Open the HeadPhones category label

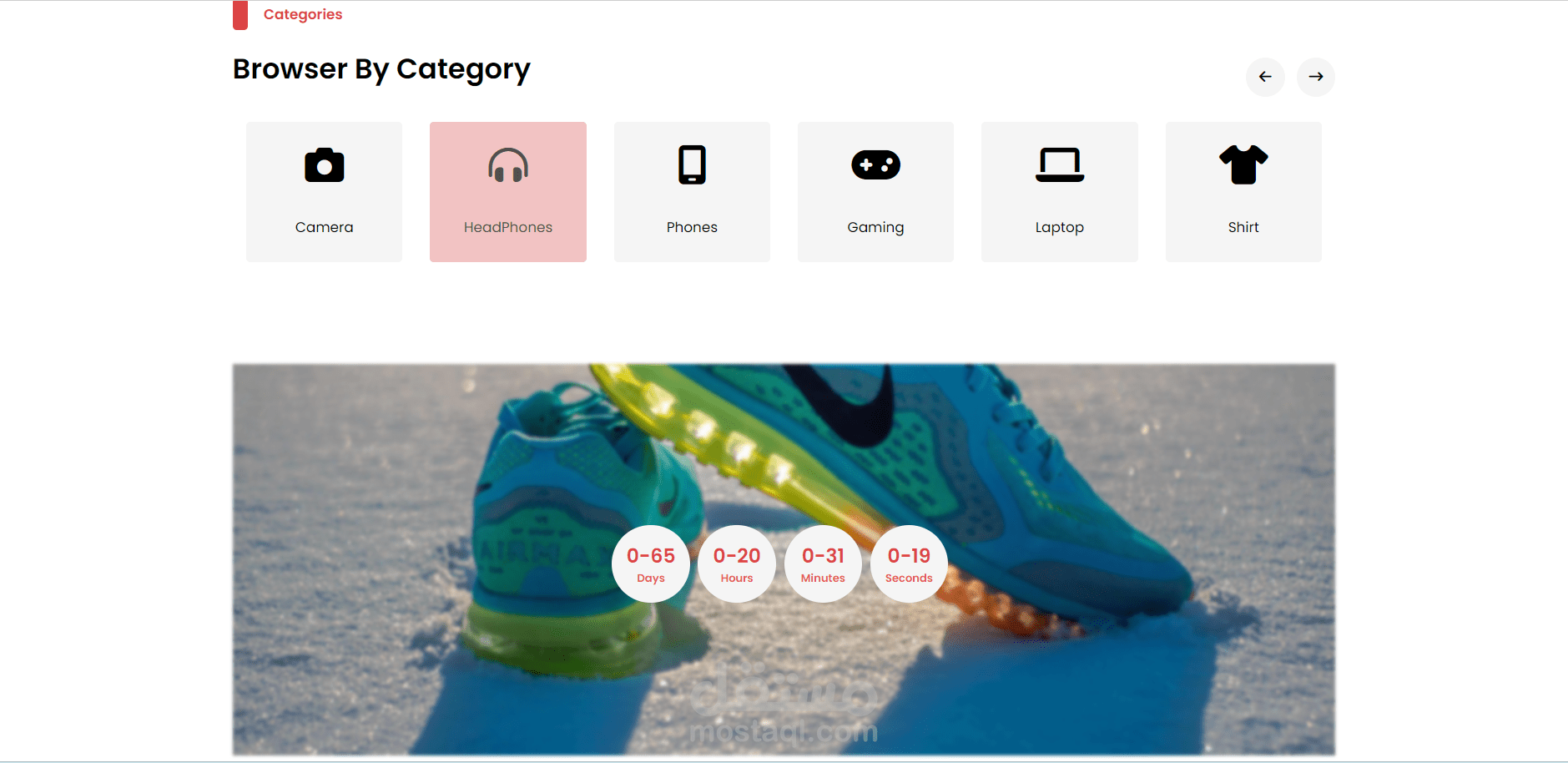[x=508, y=227]
